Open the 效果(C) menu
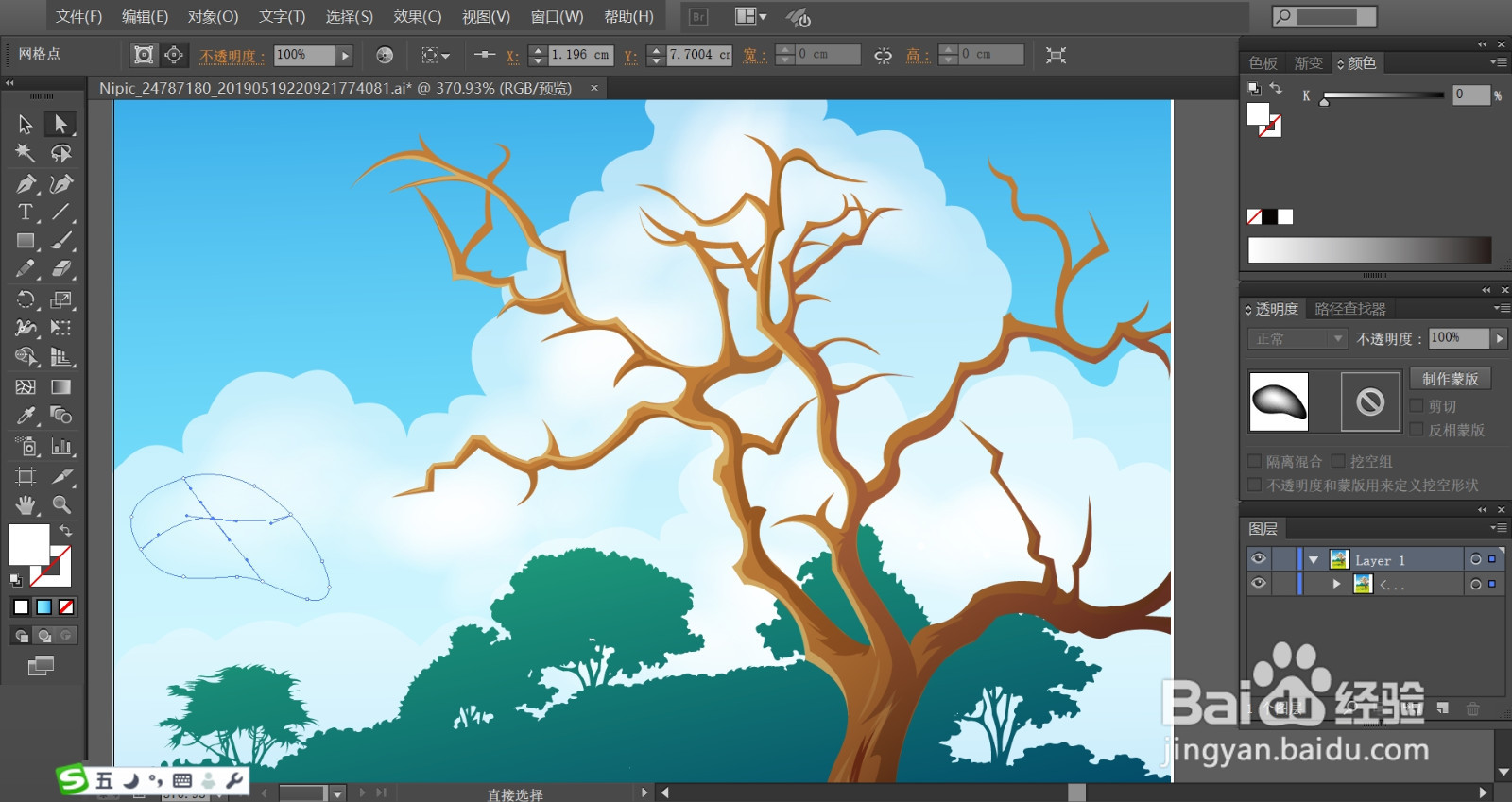 (418, 16)
